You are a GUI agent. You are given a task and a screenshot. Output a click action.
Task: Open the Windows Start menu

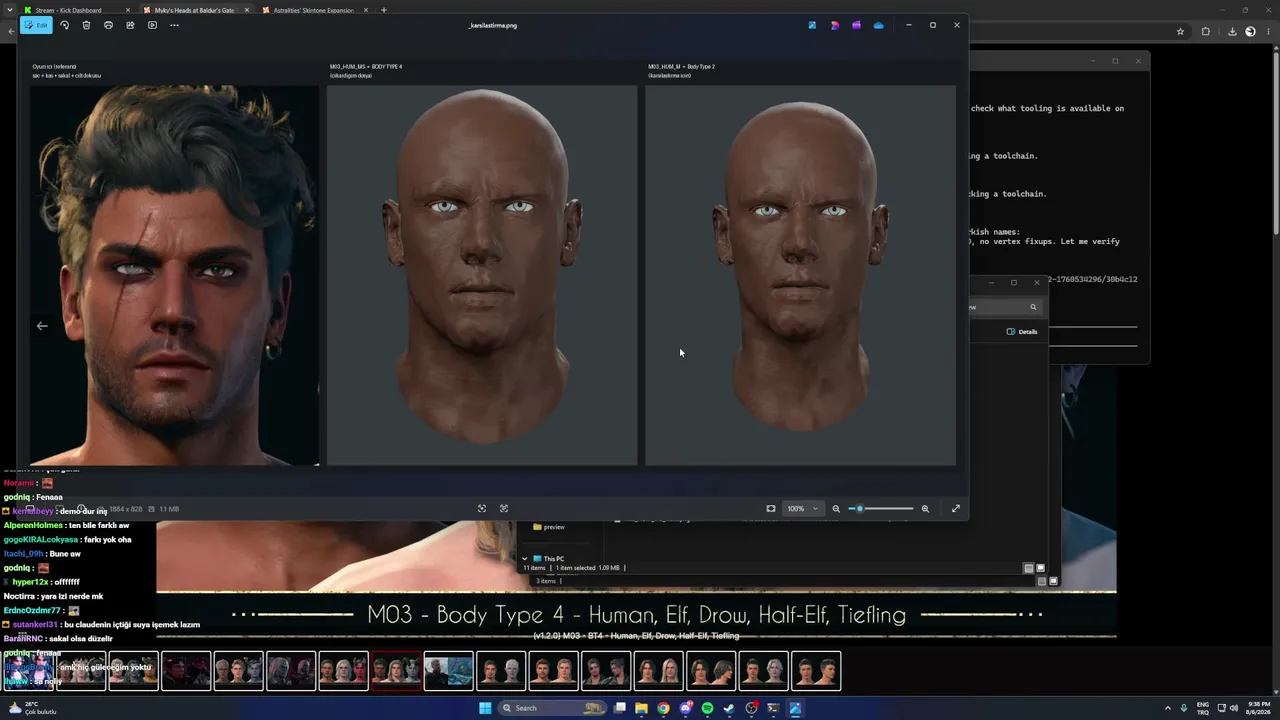[x=485, y=708]
